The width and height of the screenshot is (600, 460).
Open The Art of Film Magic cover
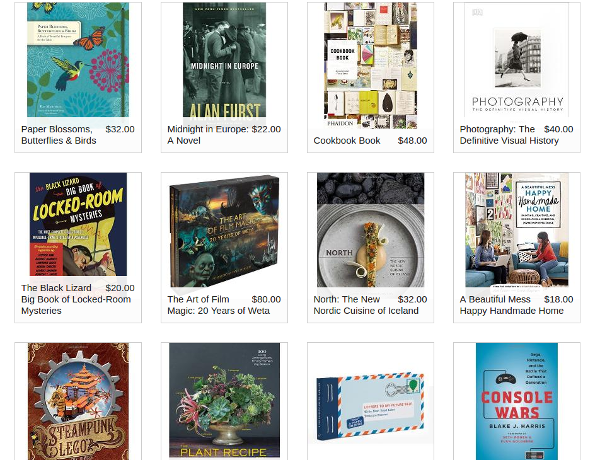coord(224,230)
